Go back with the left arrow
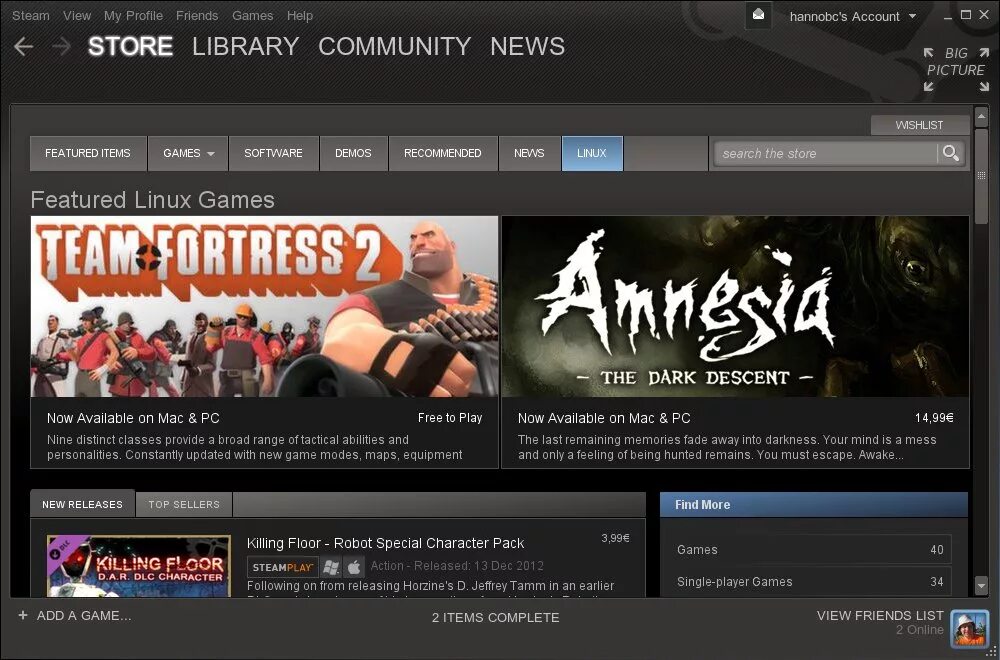Viewport: 1000px width, 660px height. click(x=24, y=47)
